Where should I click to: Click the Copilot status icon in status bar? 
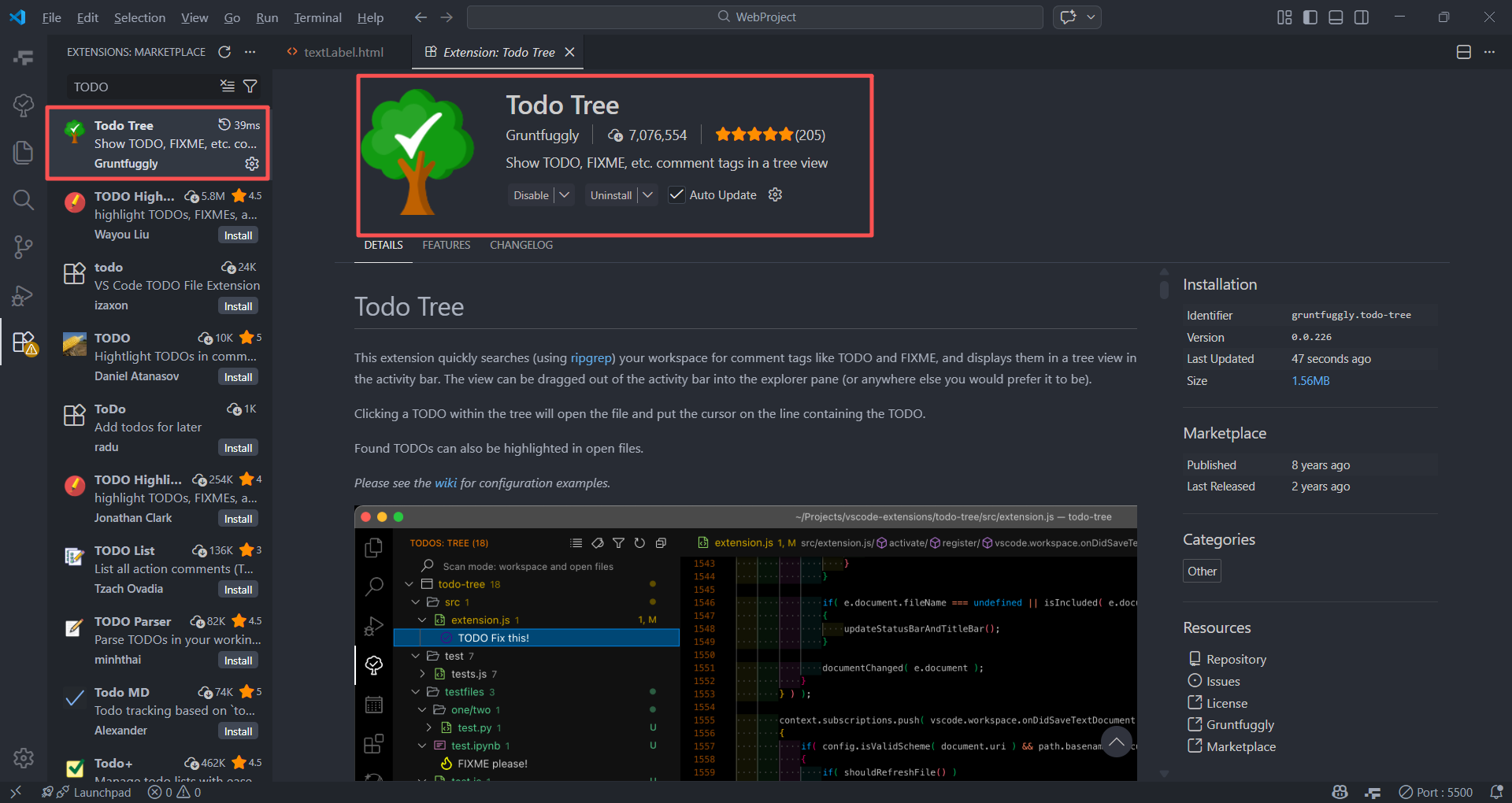click(x=1340, y=792)
